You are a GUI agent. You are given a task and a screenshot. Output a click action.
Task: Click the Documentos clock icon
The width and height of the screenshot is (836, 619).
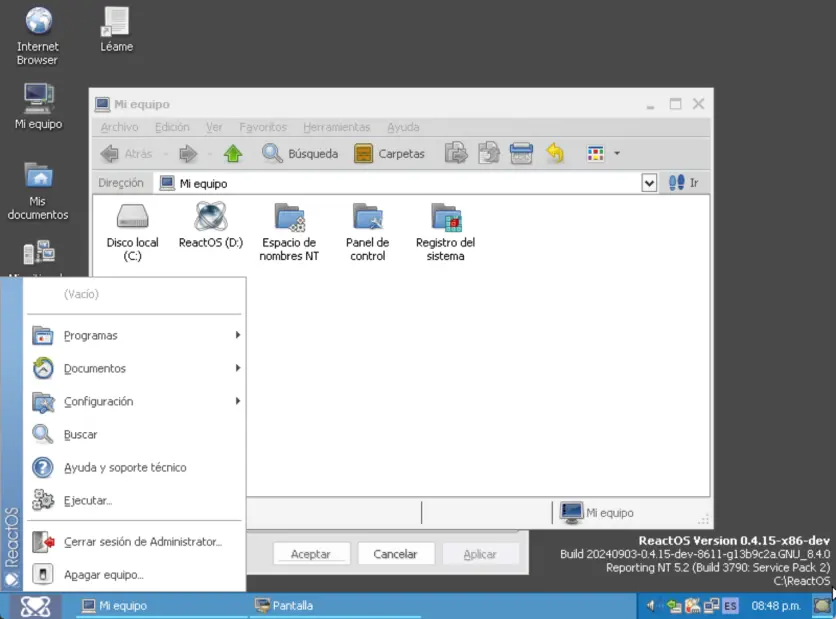click(43, 368)
